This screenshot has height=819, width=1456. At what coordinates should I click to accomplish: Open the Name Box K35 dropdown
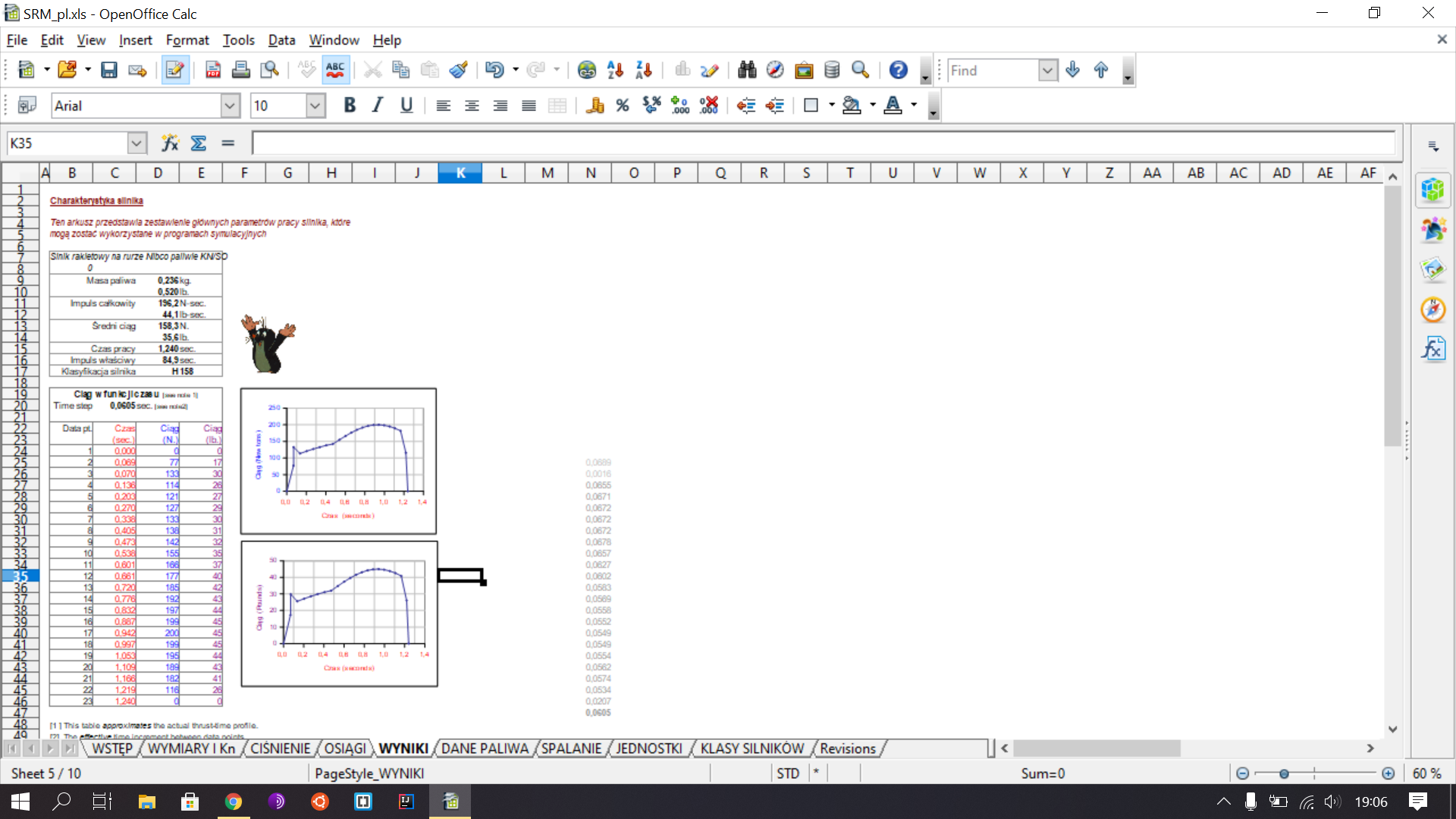coord(136,143)
